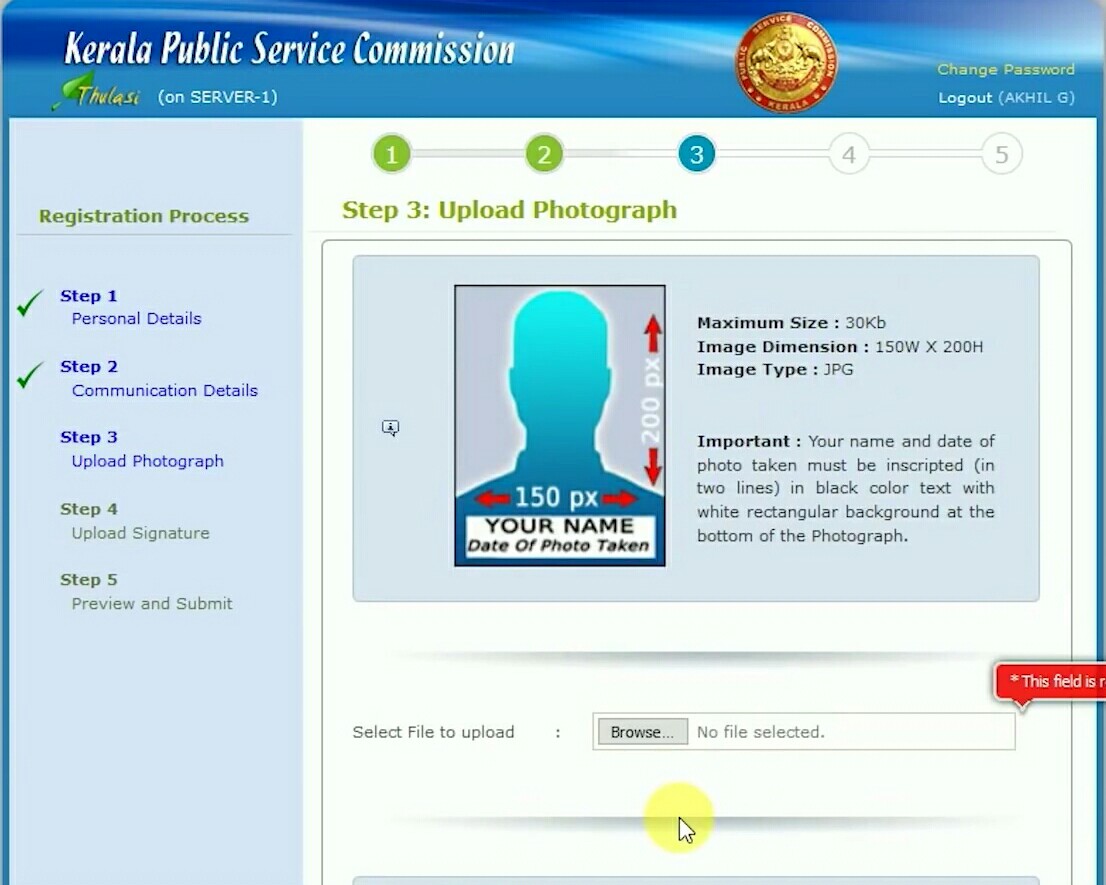This screenshot has height=885, width=1106.
Task: Select step circle 4 in the progress bar
Action: tap(848, 153)
